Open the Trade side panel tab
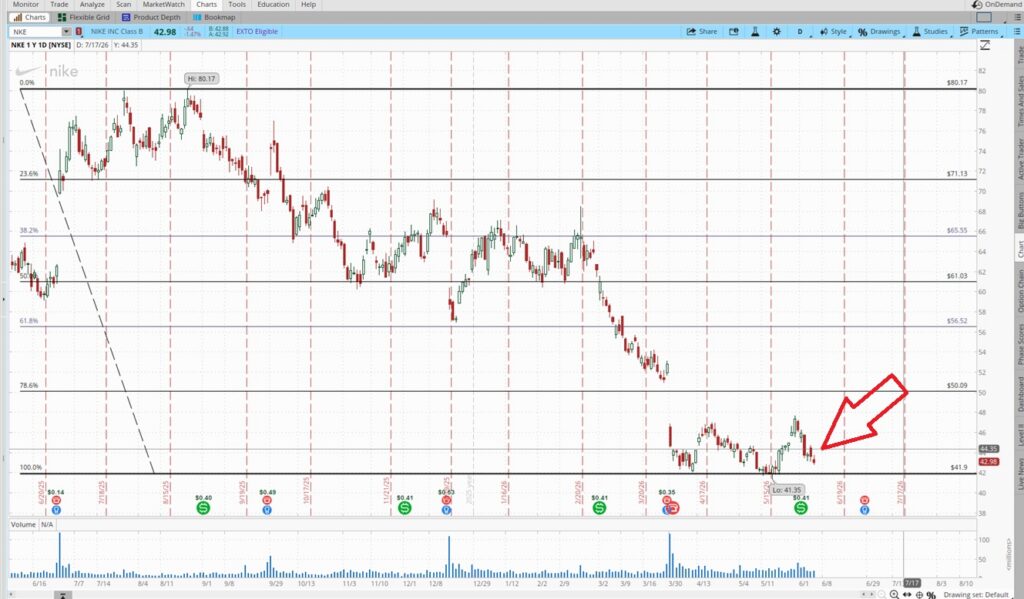1024x599 pixels. pos(1019,55)
